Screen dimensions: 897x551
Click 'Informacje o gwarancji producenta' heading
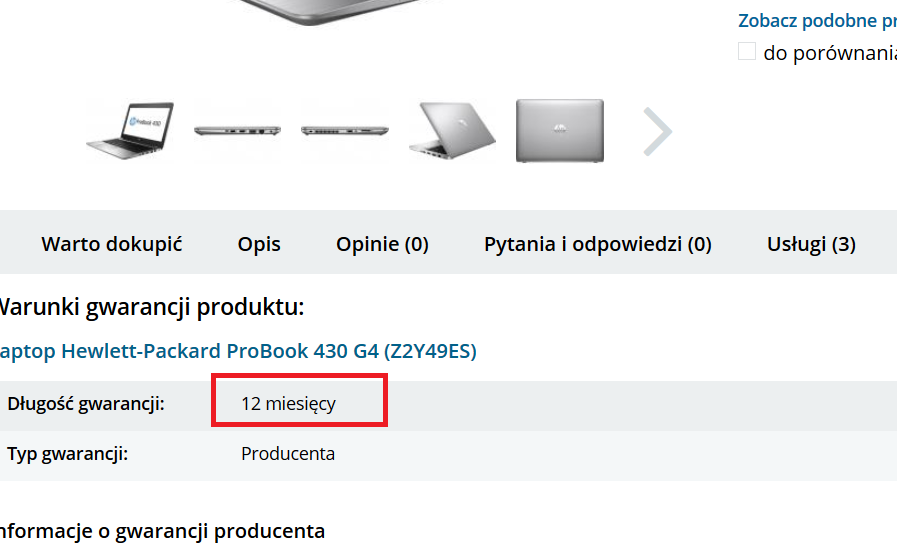click(x=162, y=531)
